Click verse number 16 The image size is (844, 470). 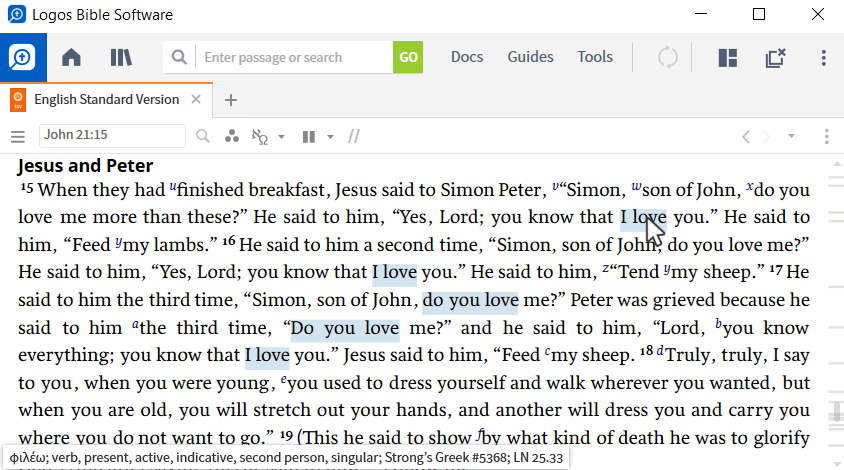[229, 241]
